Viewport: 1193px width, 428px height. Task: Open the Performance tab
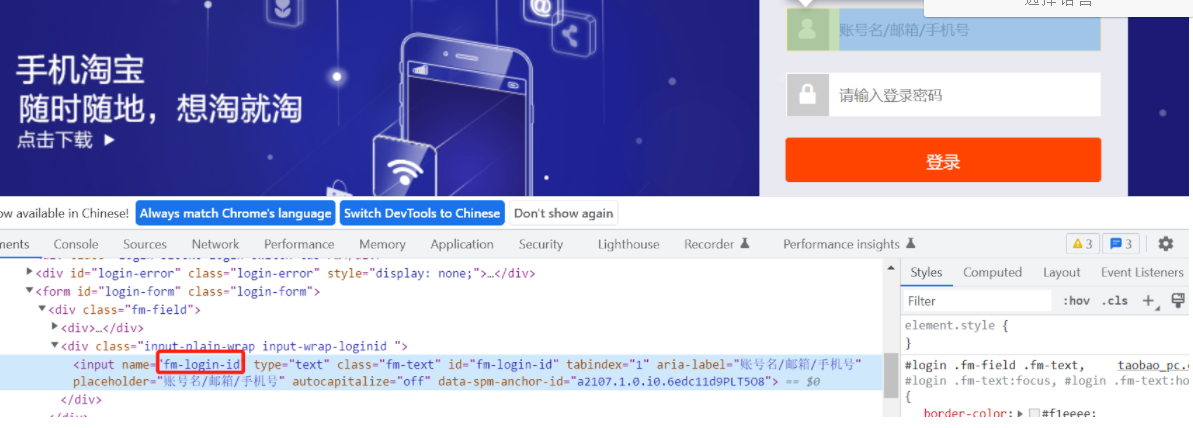point(299,244)
